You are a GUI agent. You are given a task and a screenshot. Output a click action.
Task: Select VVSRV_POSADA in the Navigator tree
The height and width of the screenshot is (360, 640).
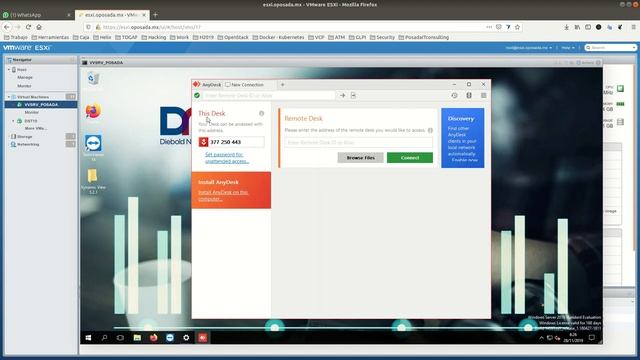click(41, 104)
